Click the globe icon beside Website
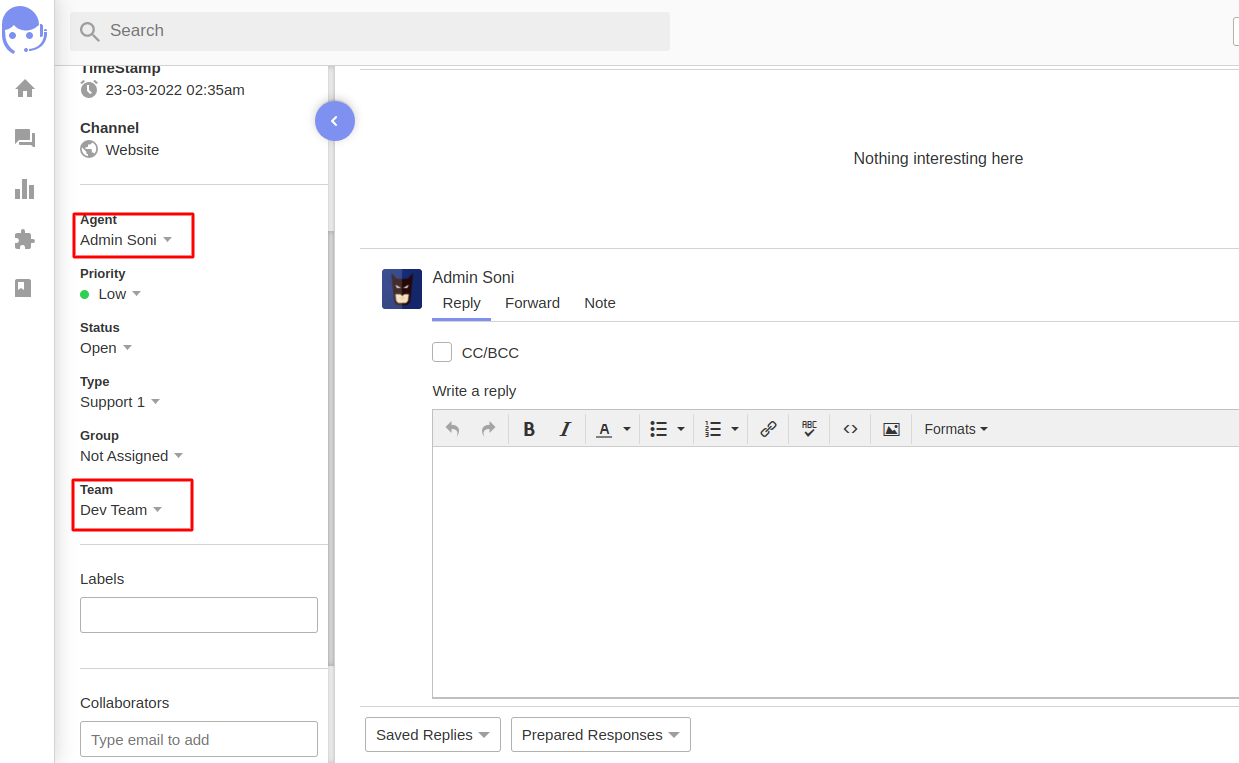 (x=89, y=149)
